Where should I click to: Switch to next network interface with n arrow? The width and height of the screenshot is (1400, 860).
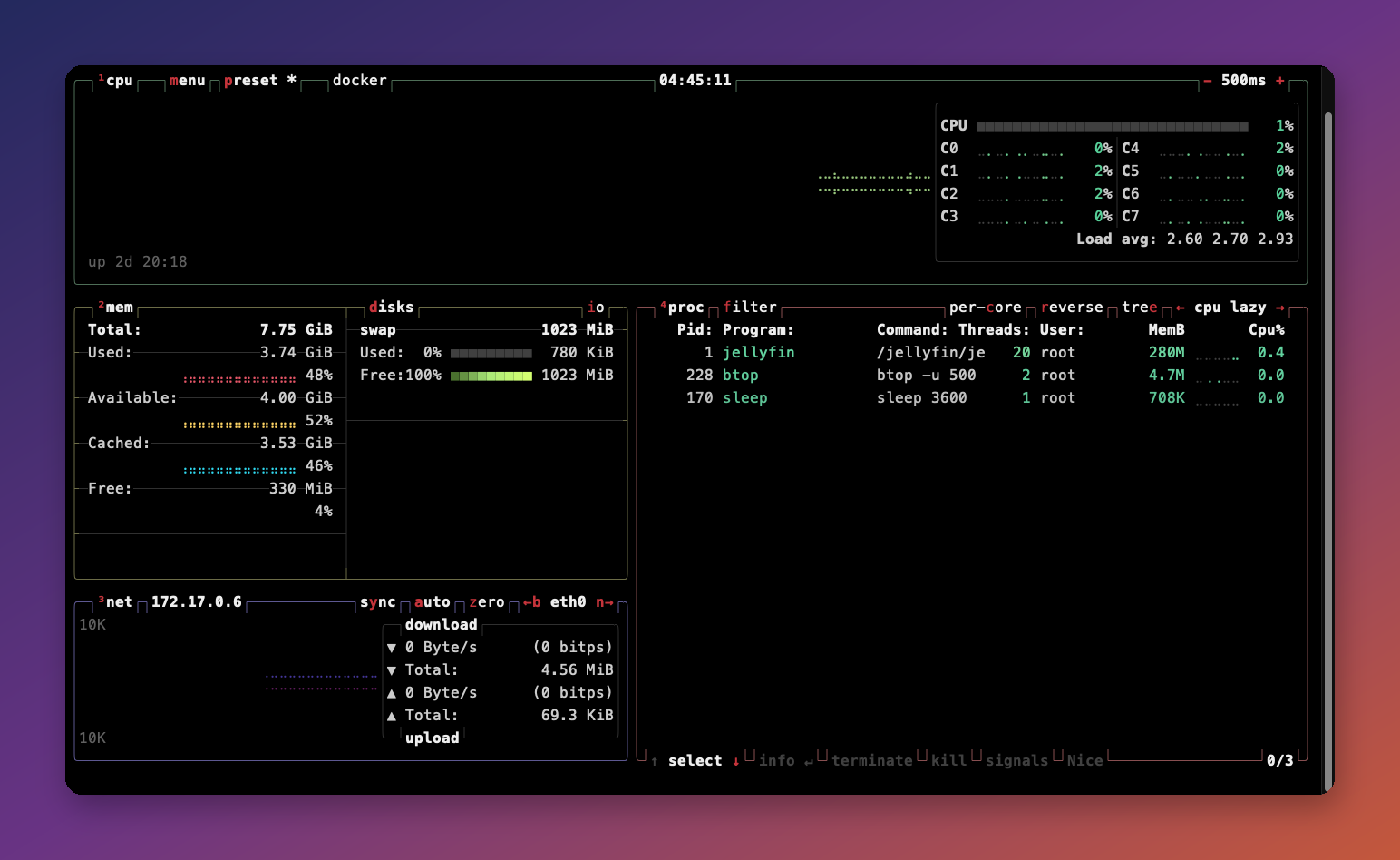[605, 602]
